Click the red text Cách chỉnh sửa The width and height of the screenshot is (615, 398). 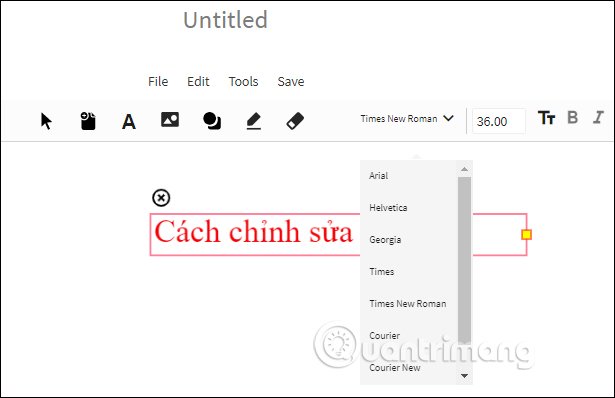pyautogui.click(x=254, y=231)
